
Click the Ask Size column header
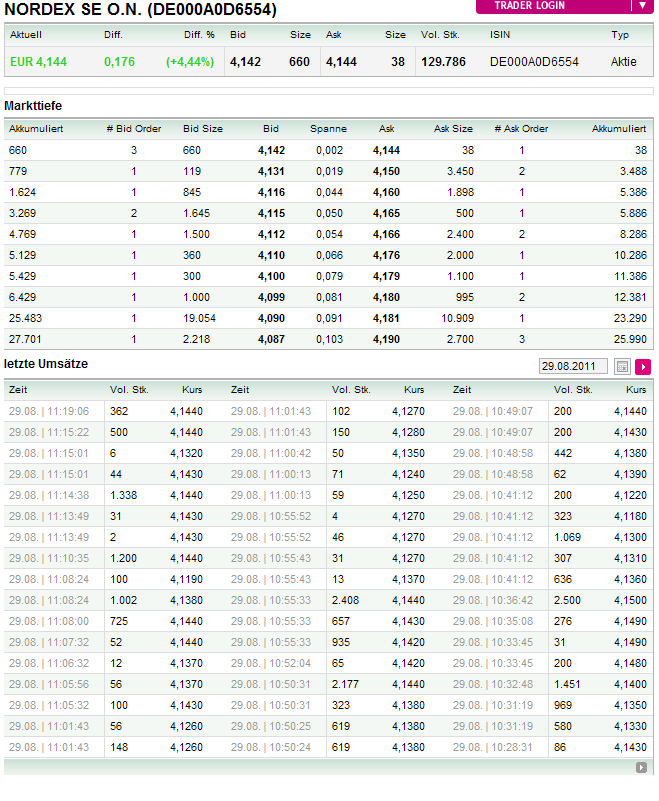click(x=453, y=128)
